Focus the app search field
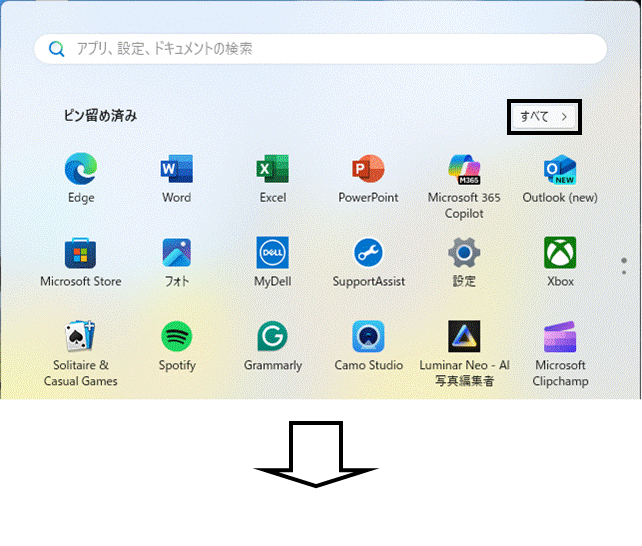 (x=321, y=49)
